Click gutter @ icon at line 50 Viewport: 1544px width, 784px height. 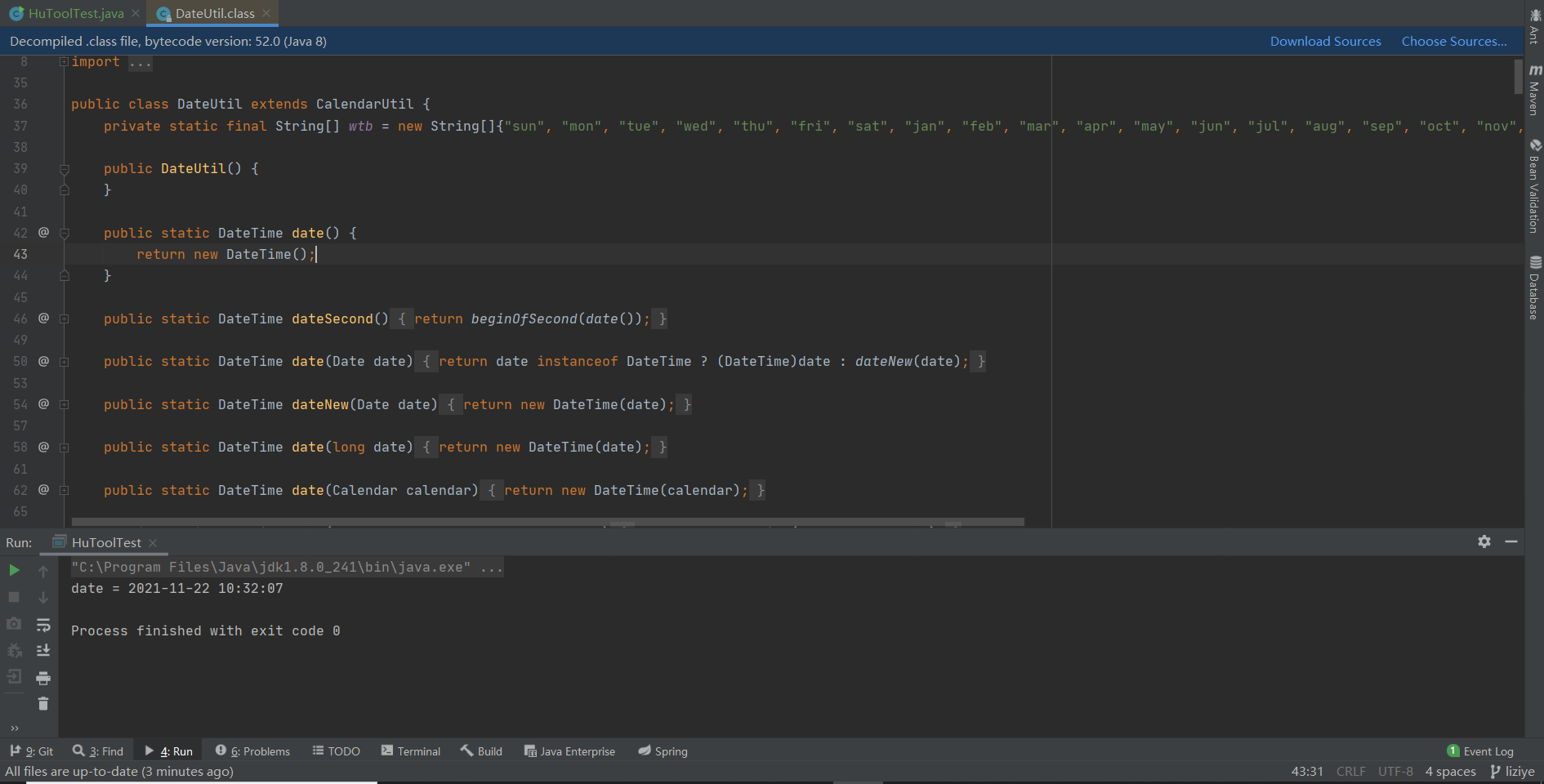(43, 361)
